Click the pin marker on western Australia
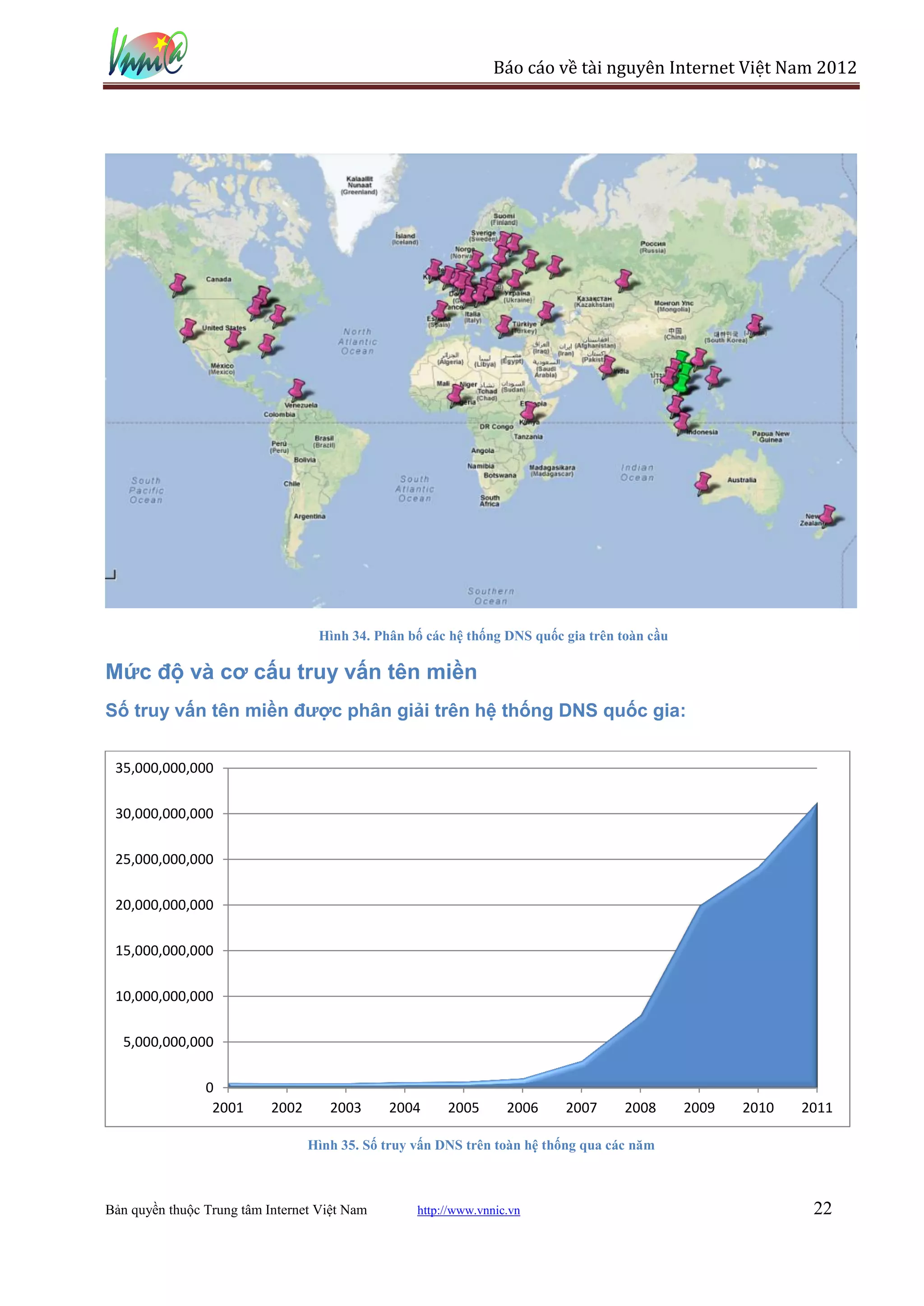Viewport: 924px width, 1306px height. click(x=704, y=484)
